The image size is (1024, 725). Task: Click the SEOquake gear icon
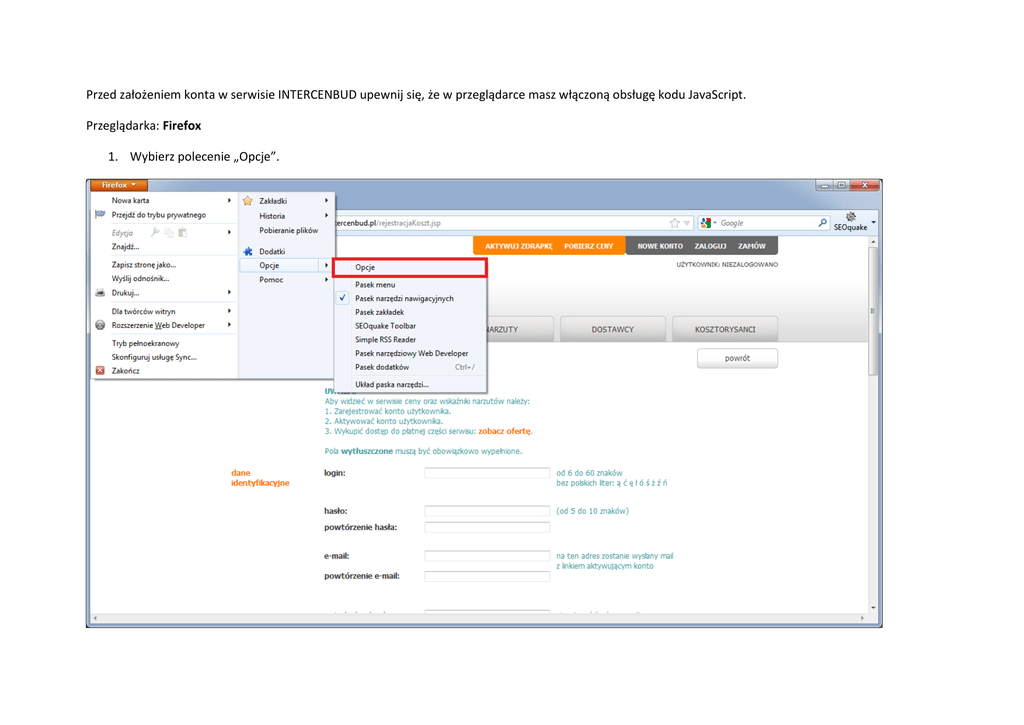pos(851,217)
